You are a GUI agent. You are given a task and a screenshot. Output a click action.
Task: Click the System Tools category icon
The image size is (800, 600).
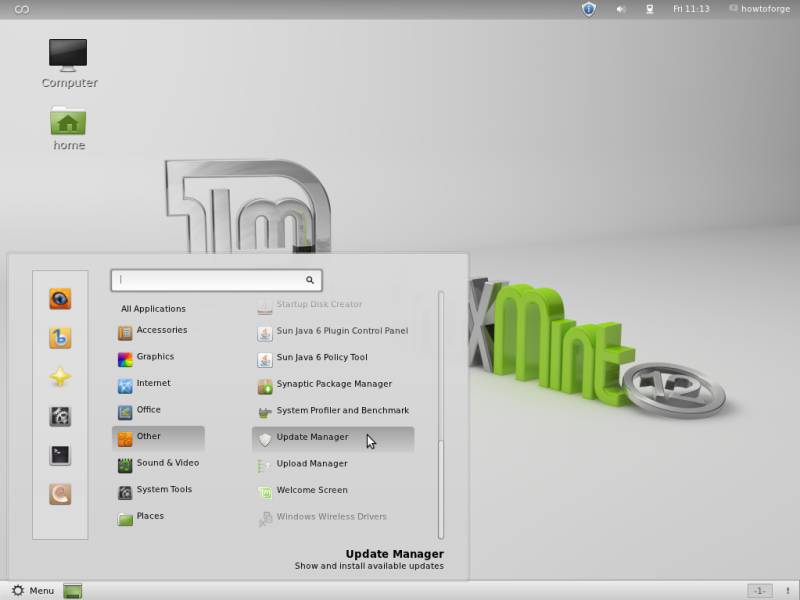click(x=125, y=492)
